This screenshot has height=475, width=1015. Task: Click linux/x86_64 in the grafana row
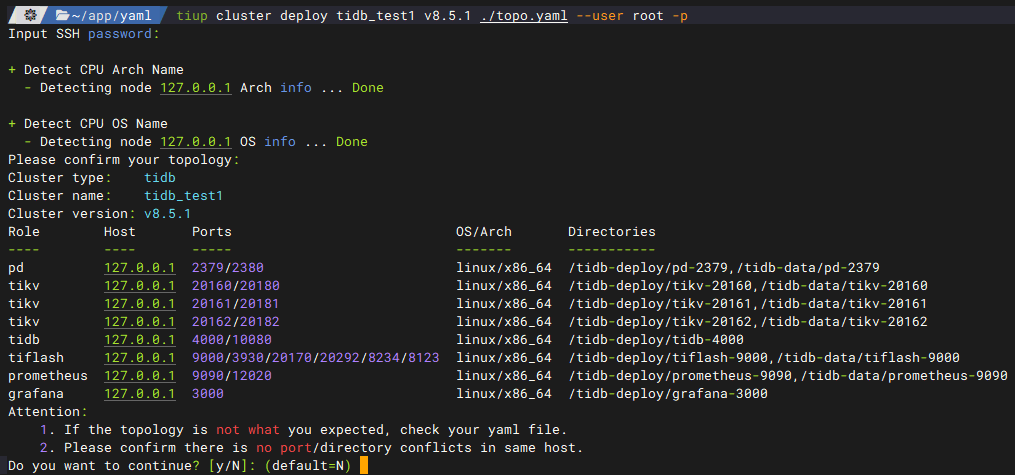point(504,393)
